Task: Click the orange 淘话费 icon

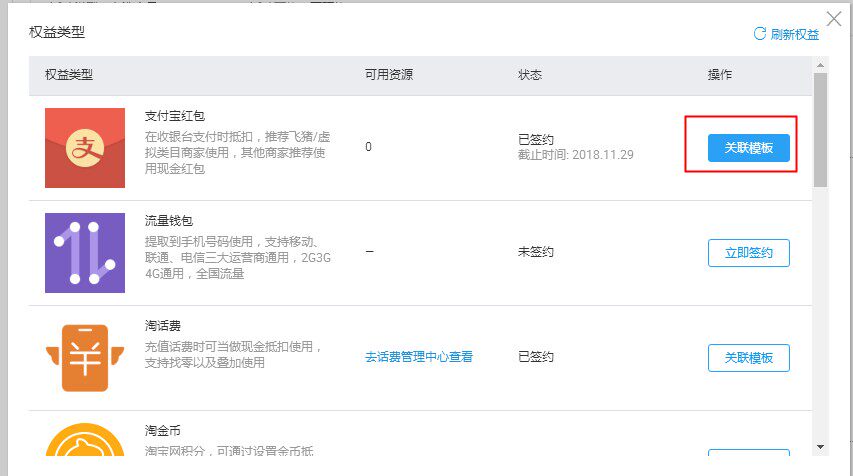Action: coord(85,357)
